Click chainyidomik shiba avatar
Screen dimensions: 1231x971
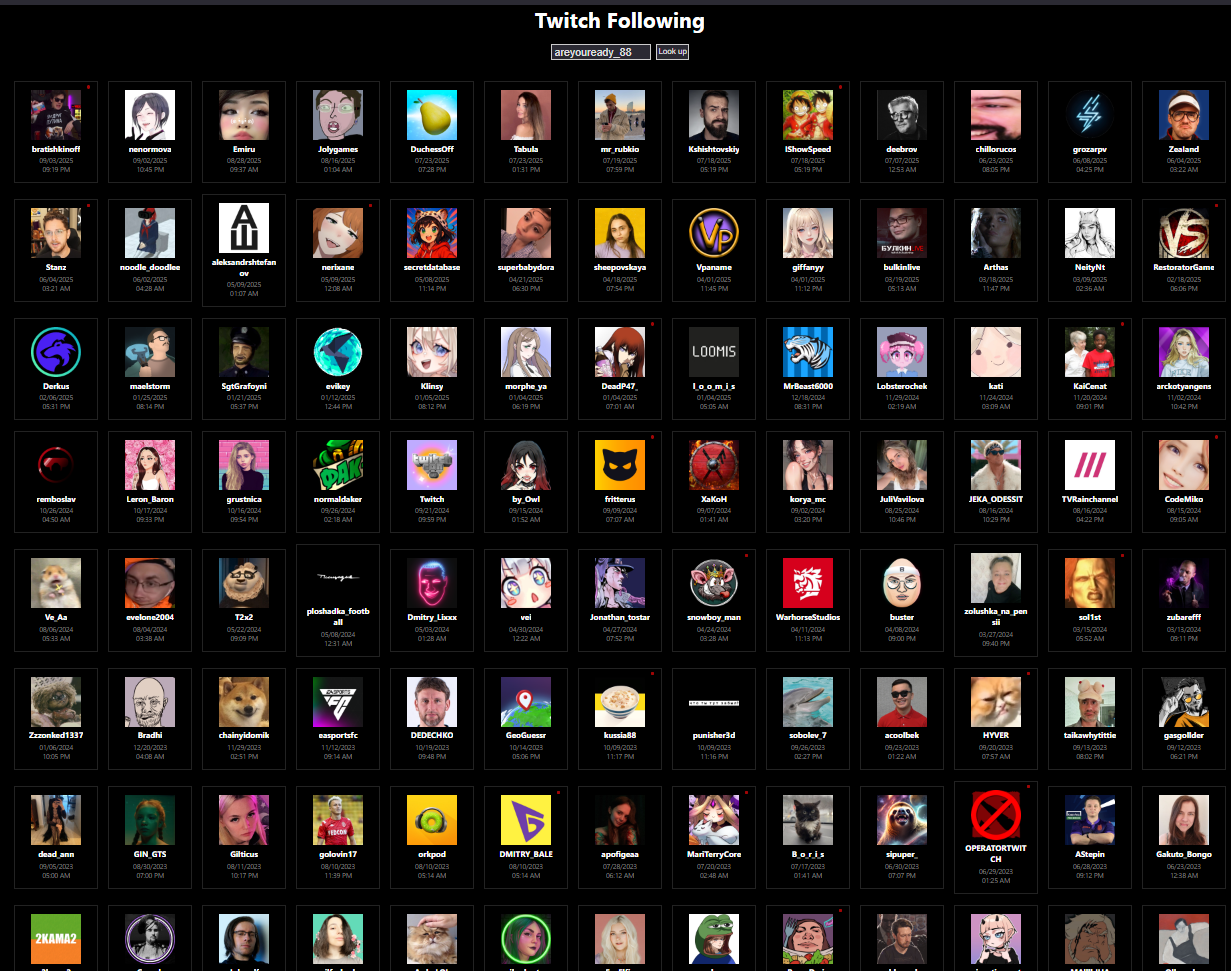click(x=244, y=702)
